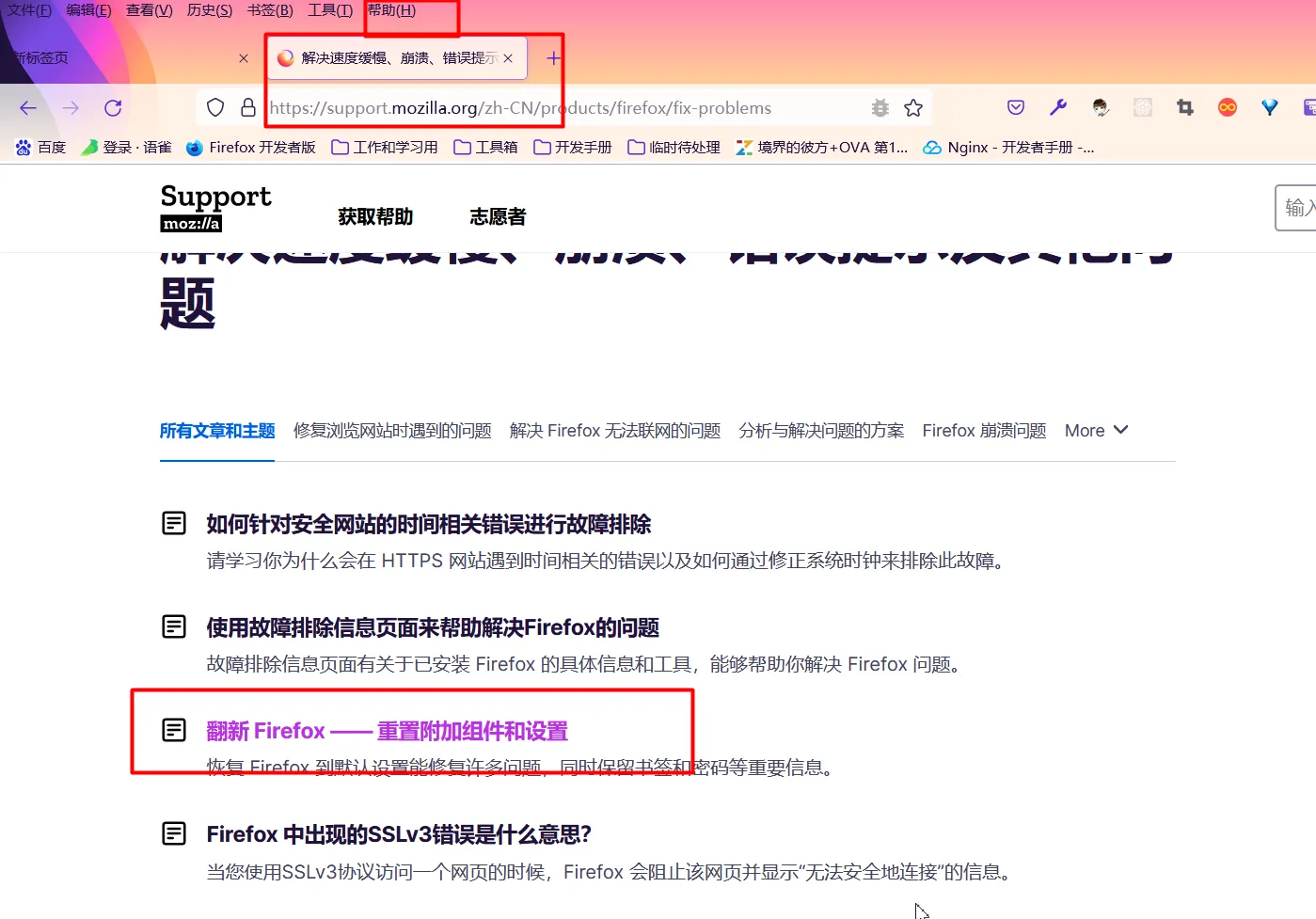This screenshot has width=1316, height=919.
Task: Open the Nginx - 开发者手册 bookmark
Action: click(1008, 148)
